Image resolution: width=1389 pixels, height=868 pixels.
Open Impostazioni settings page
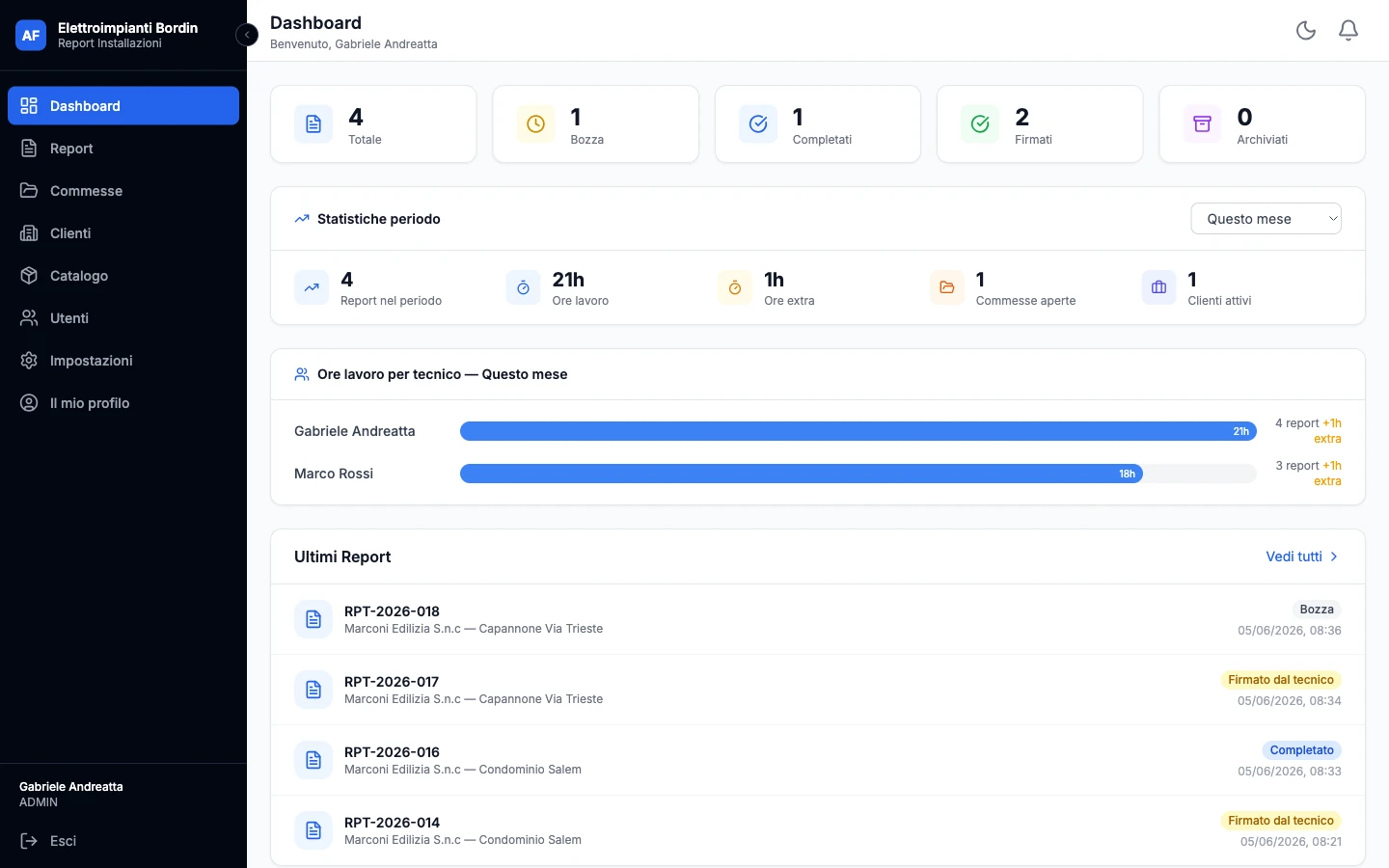tap(123, 361)
